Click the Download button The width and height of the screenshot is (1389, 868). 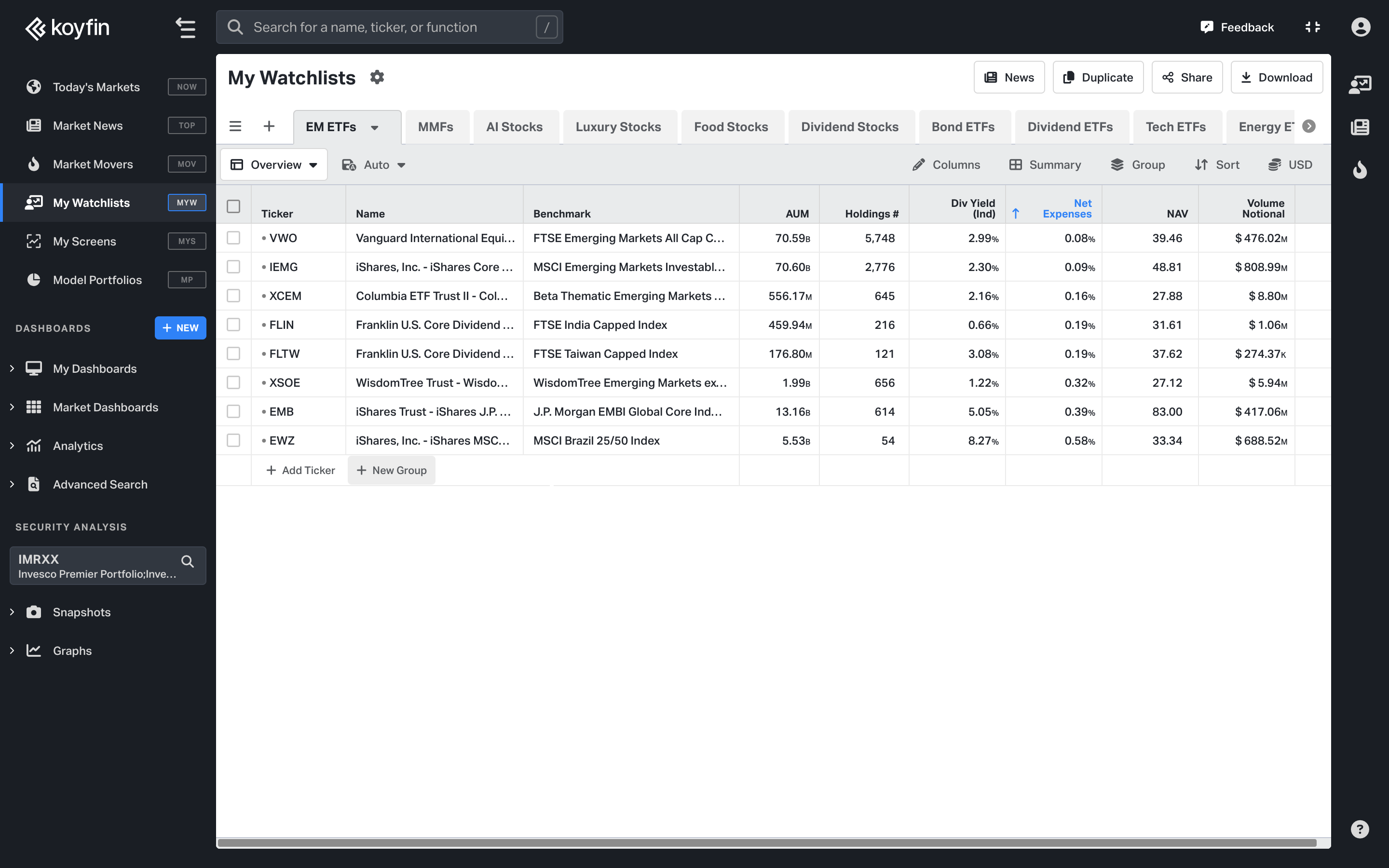1277,77
